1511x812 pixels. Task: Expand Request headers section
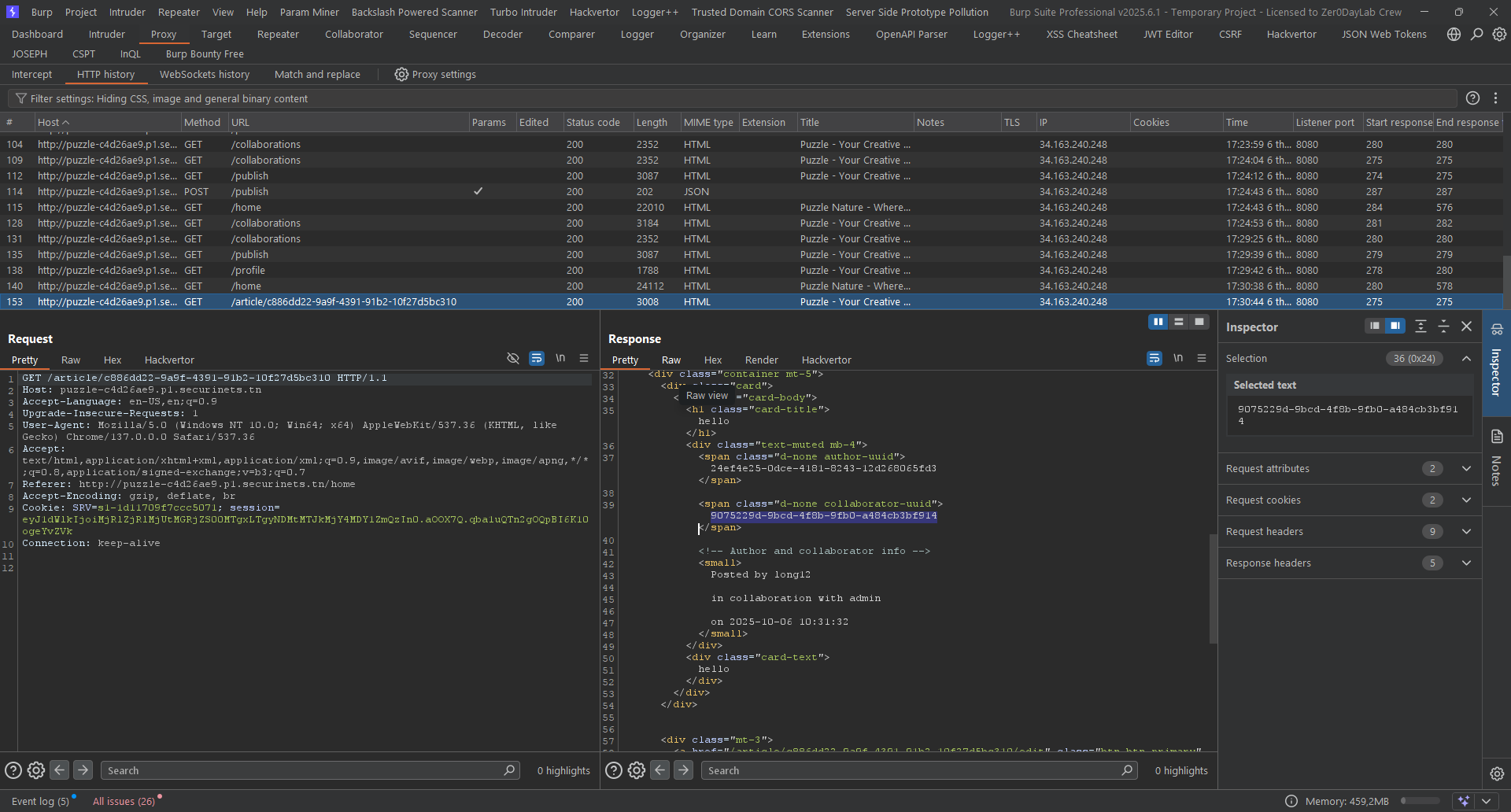[x=1467, y=532]
